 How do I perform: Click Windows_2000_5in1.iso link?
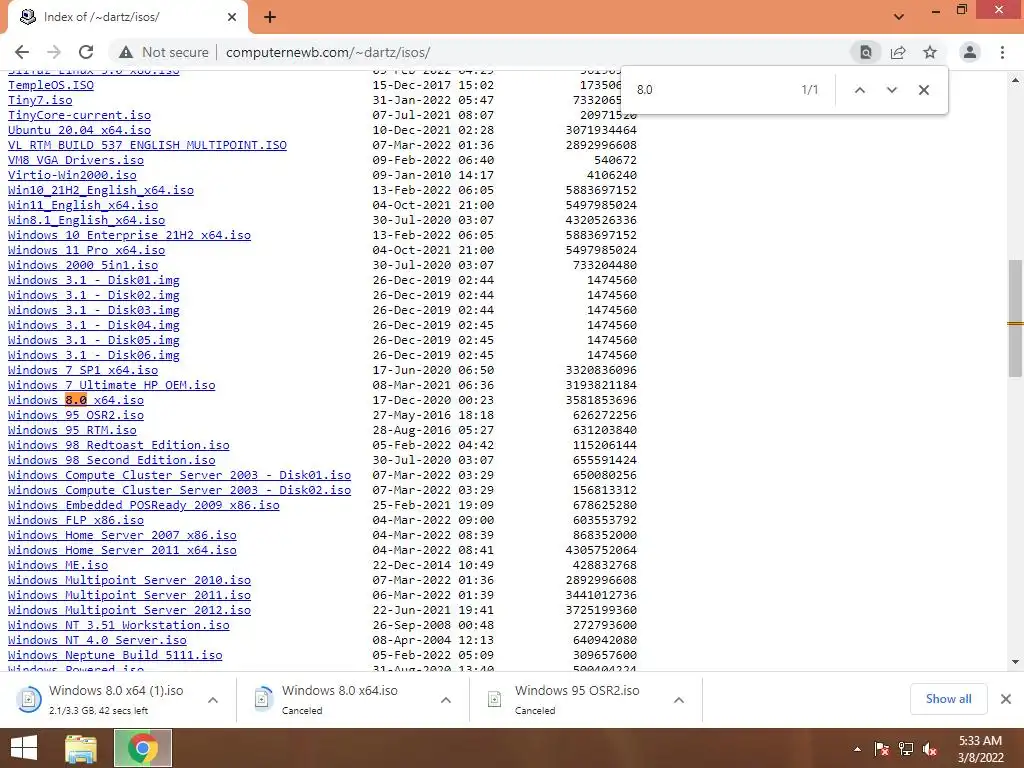(83, 265)
